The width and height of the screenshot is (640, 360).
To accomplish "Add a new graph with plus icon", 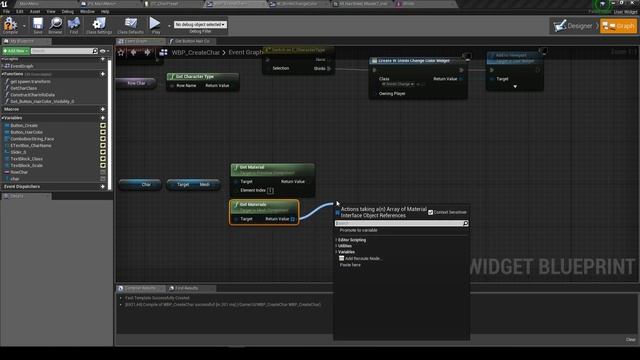I will (103, 59).
